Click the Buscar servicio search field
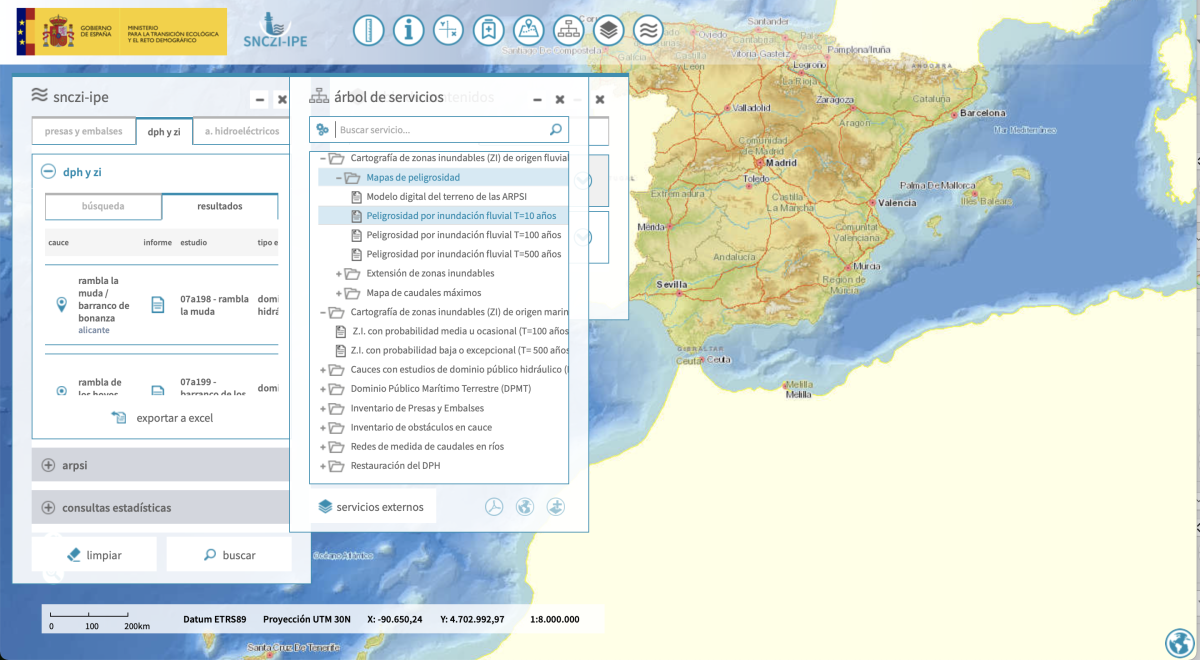1200x660 pixels. coord(440,130)
